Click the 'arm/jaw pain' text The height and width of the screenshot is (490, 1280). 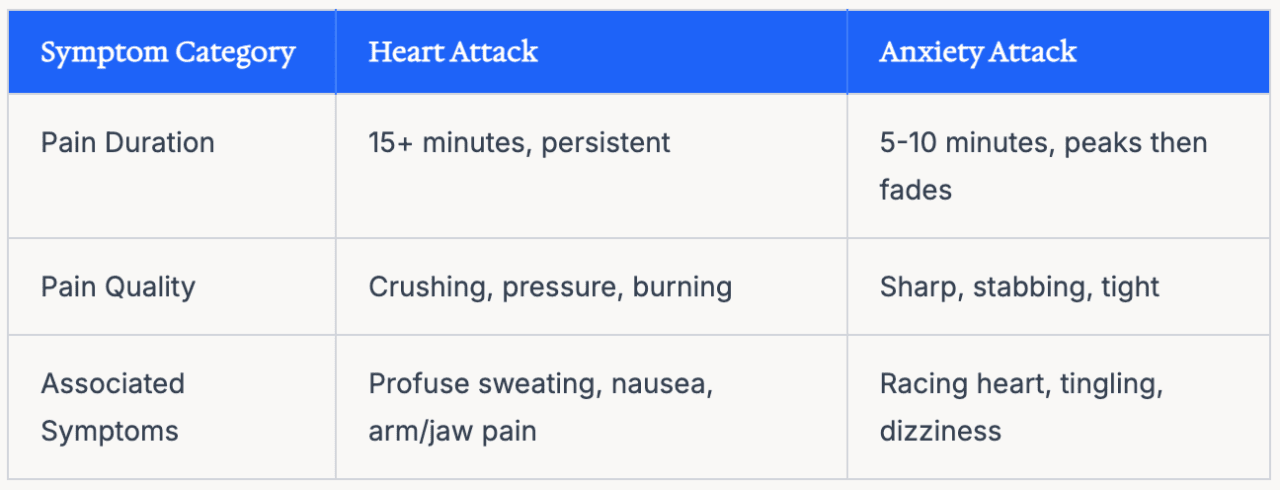(453, 432)
